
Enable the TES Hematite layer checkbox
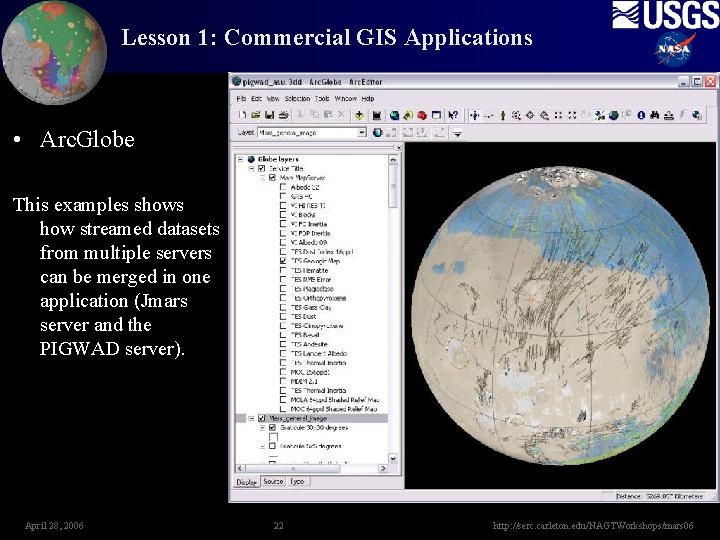click(283, 270)
